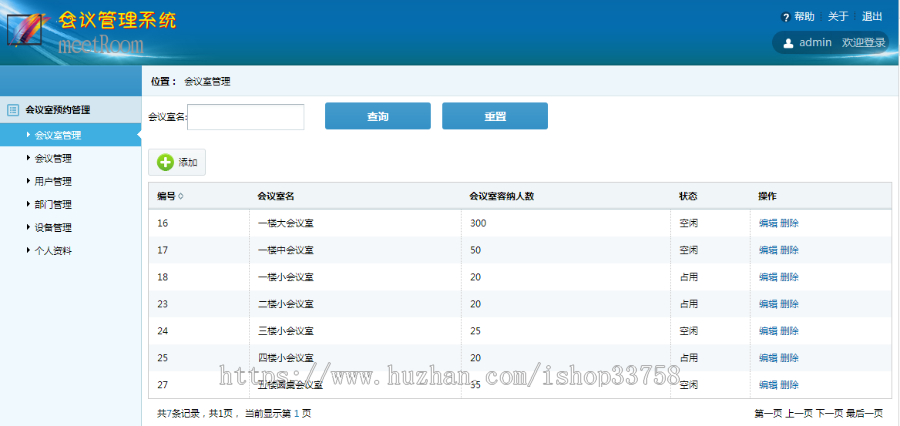Click the 查询 search button
Viewport: 900px width, 426px height.
(x=378, y=116)
